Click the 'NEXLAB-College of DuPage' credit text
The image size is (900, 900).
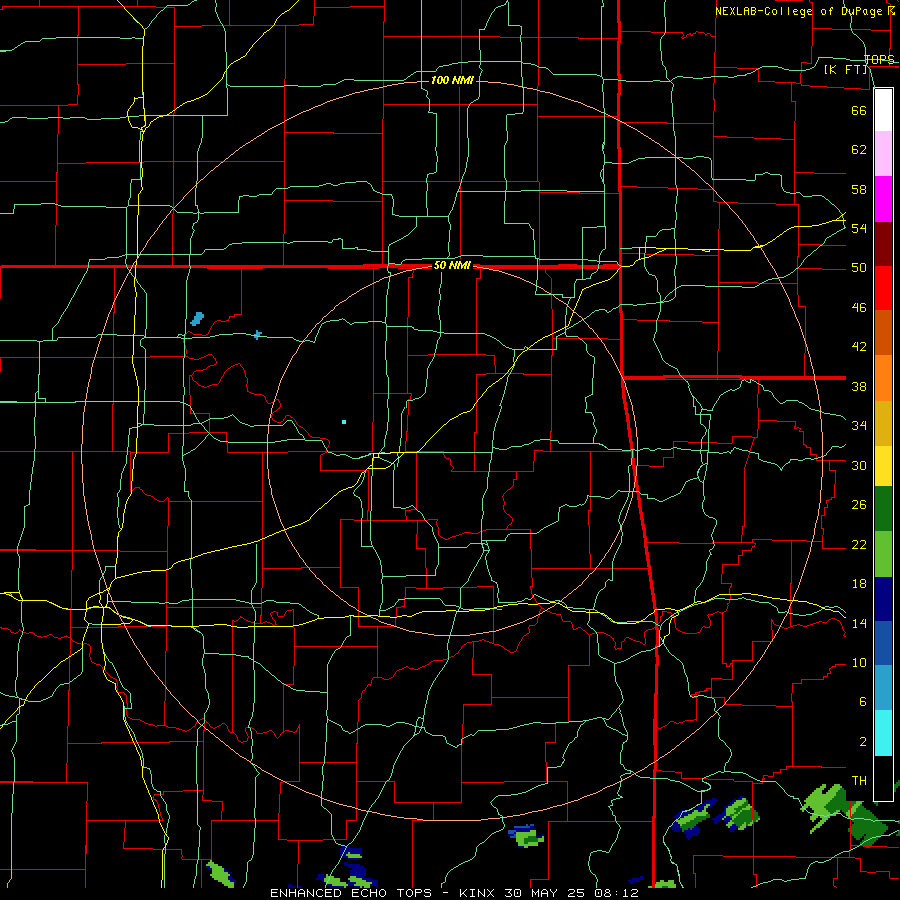[798, 11]
